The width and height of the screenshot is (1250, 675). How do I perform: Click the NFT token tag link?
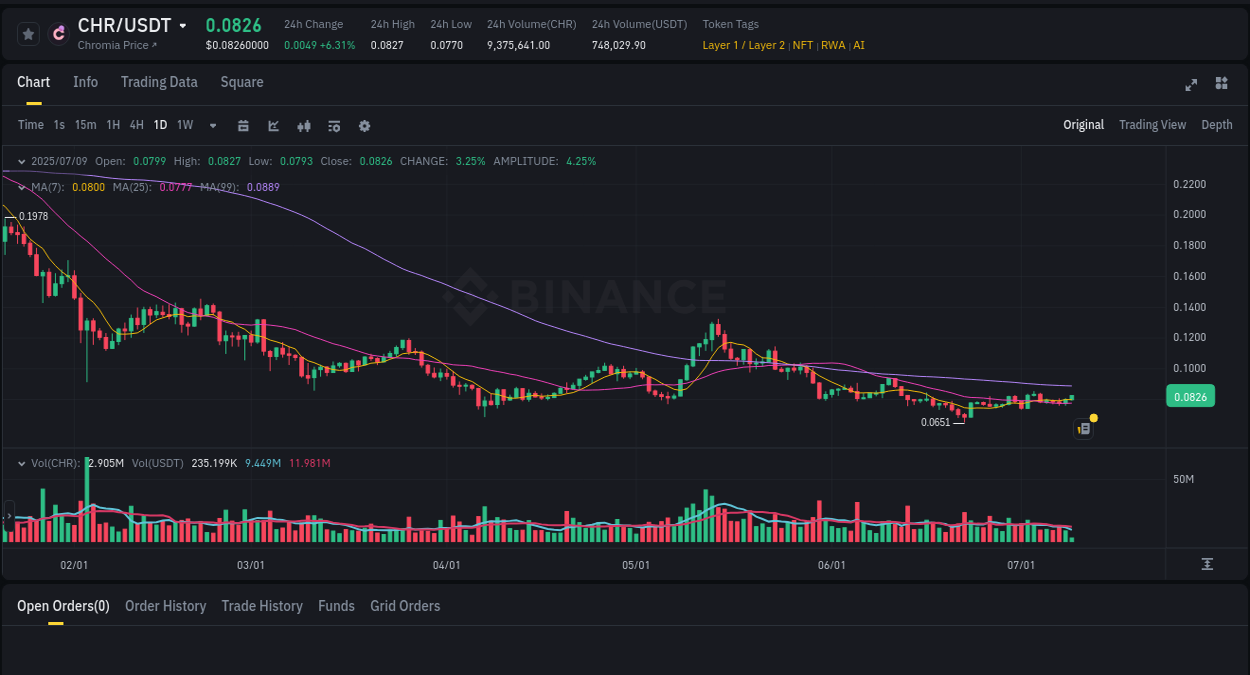802,45
